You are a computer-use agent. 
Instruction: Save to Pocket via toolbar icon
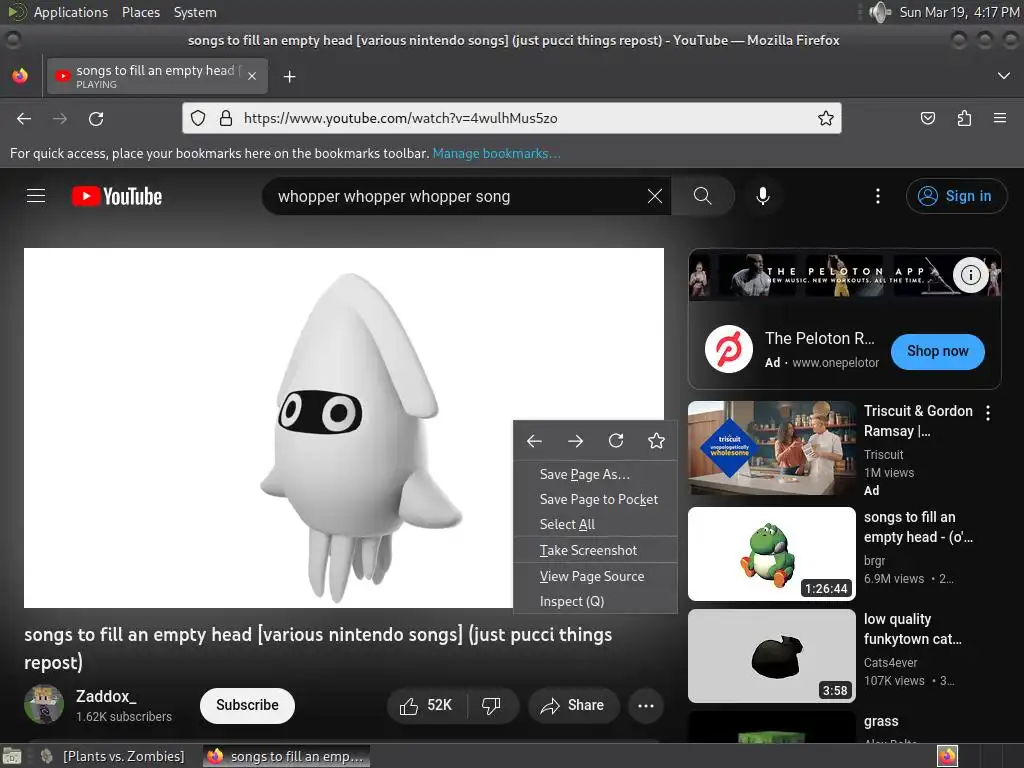927,118
